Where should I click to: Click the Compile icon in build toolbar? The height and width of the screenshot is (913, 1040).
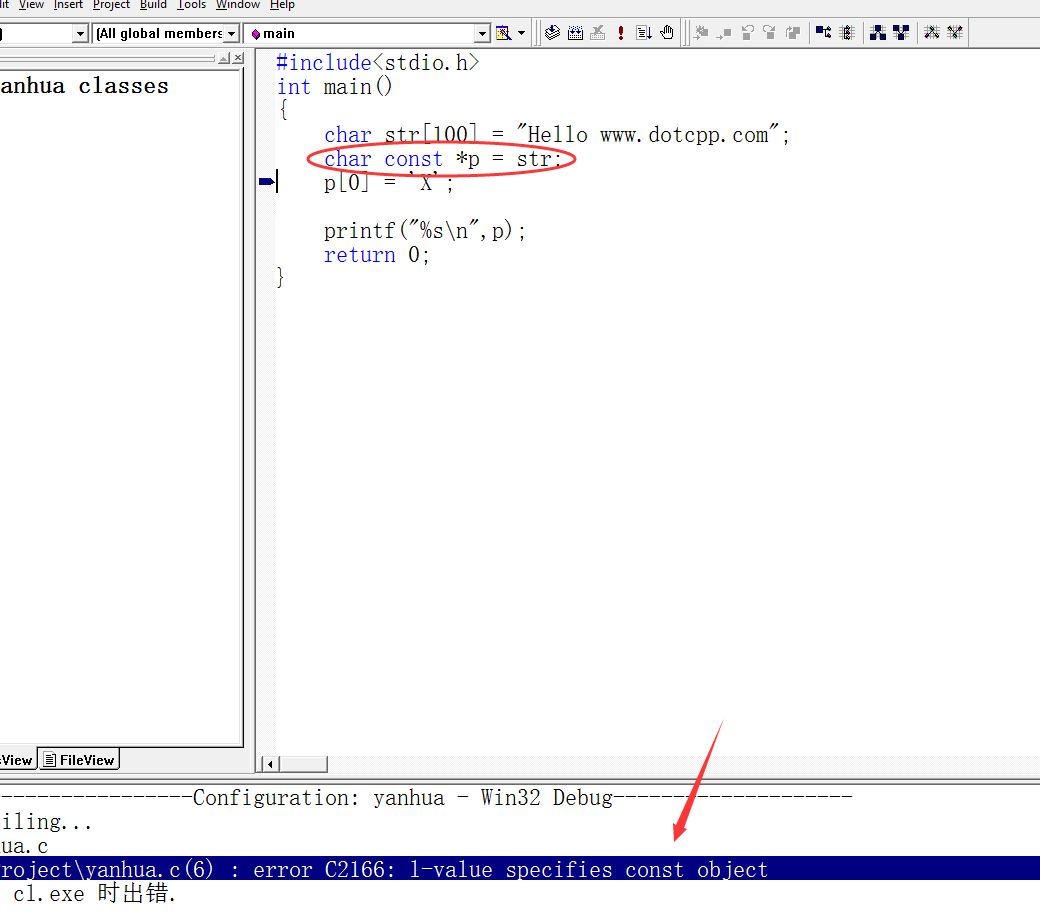553,33
